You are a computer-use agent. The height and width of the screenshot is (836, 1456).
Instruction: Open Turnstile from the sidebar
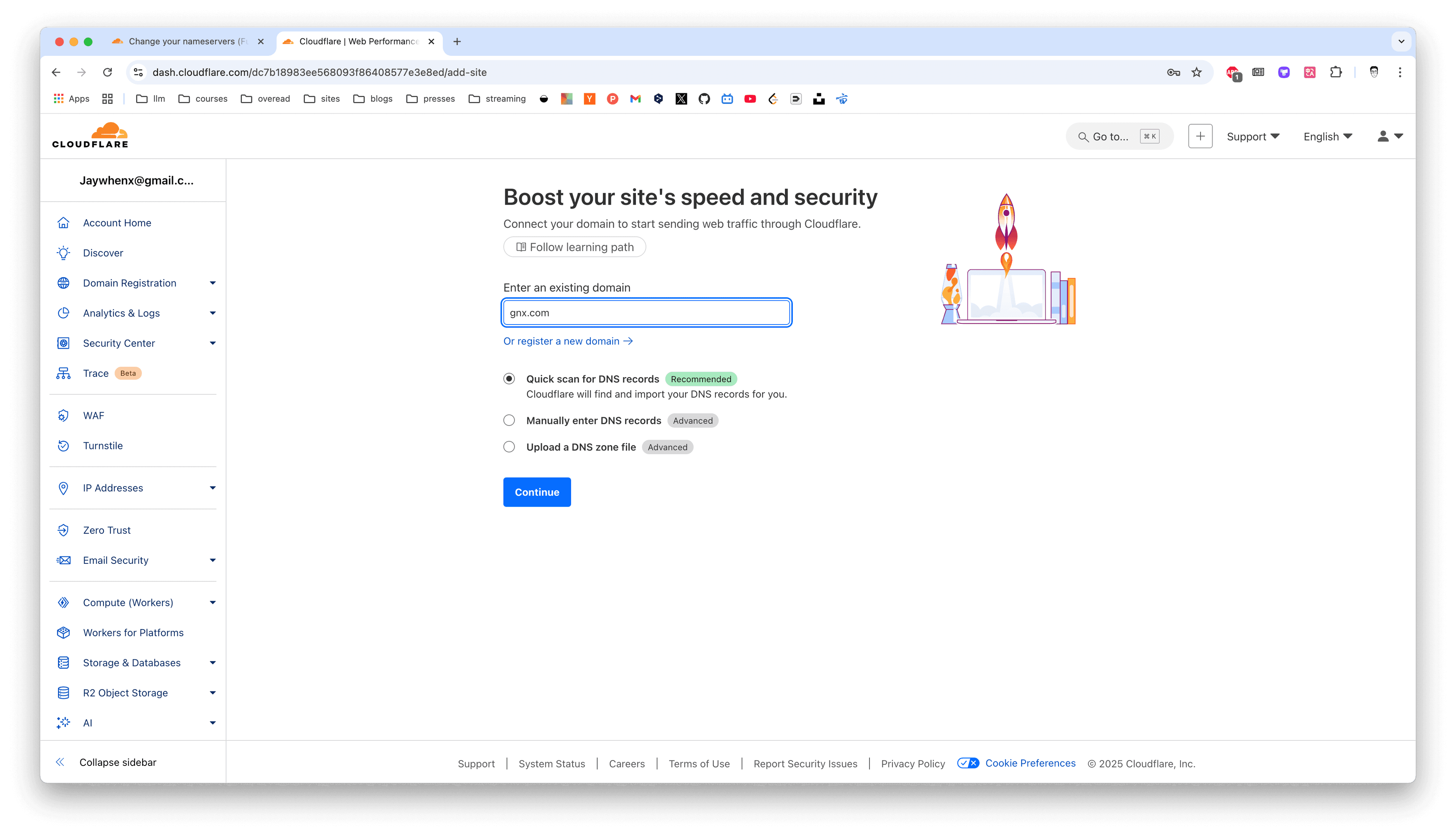click(102, 445)
